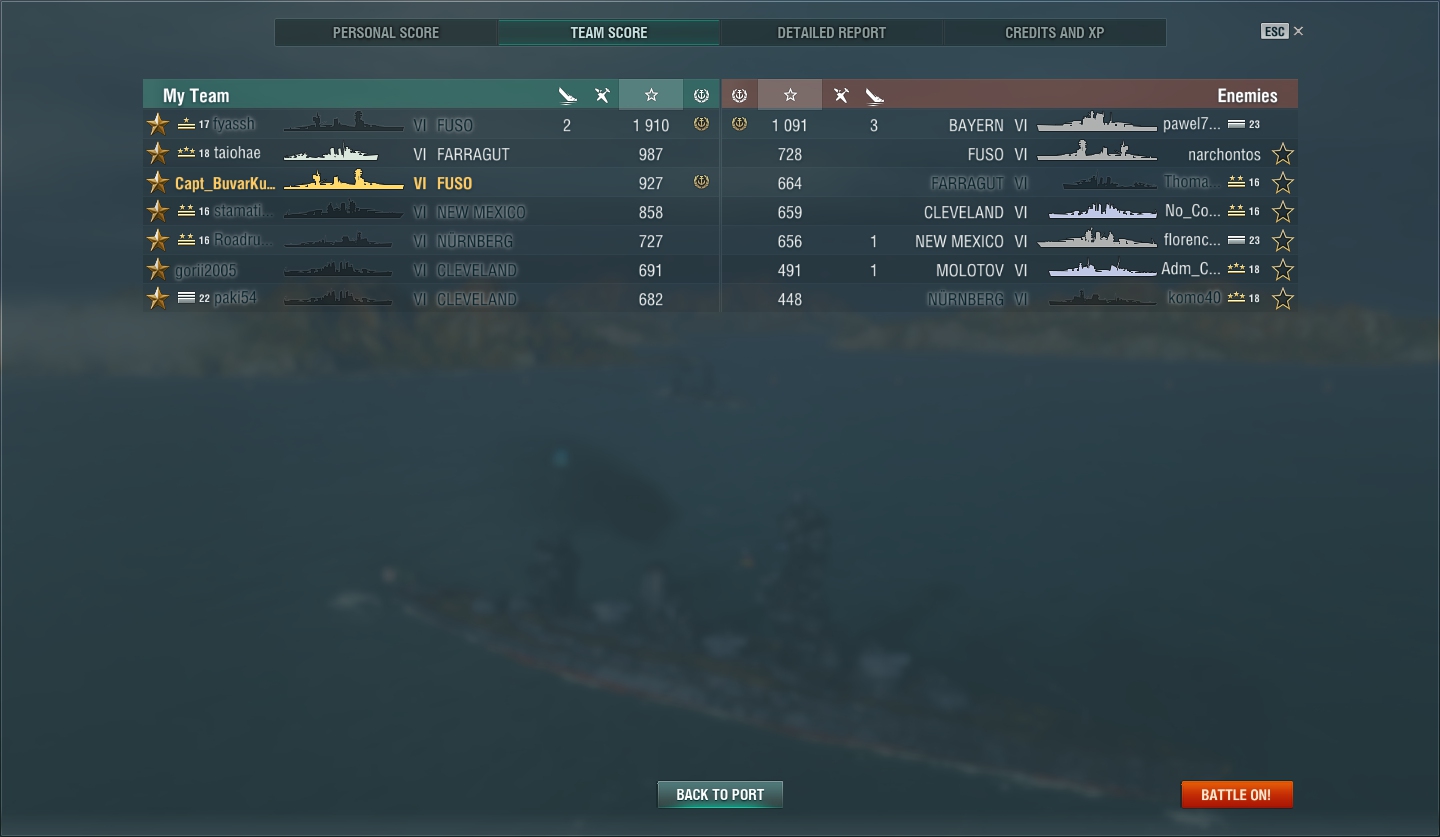The width and height of the screenshot is (1440, 837).
Task: Sort My Team by aircraft shot down icon
Action: pyautogui.click(x=602, y=96)
